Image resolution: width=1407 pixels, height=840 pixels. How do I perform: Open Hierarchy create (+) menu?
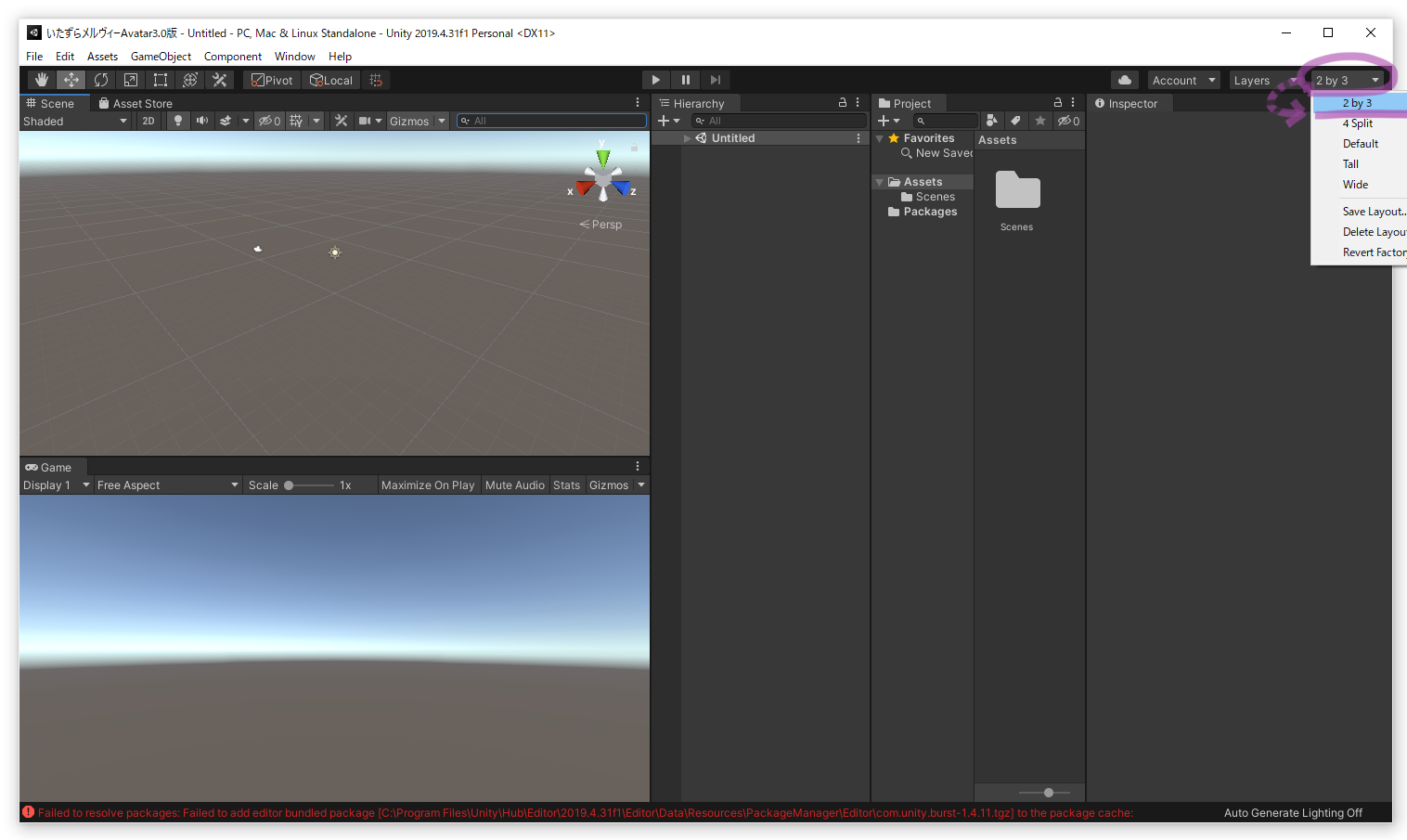pos(668,121)
